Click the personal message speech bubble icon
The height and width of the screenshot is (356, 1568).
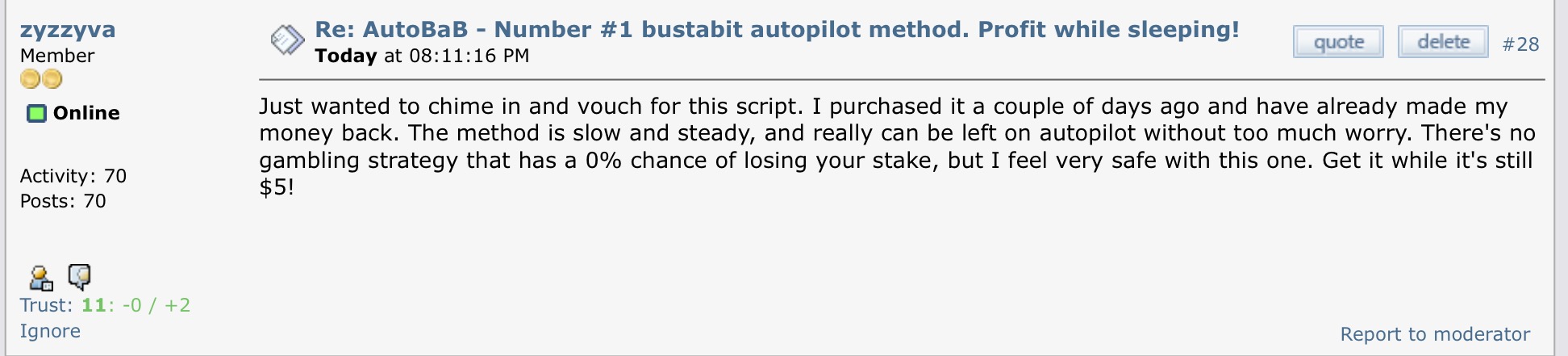[x=79, y=277]
